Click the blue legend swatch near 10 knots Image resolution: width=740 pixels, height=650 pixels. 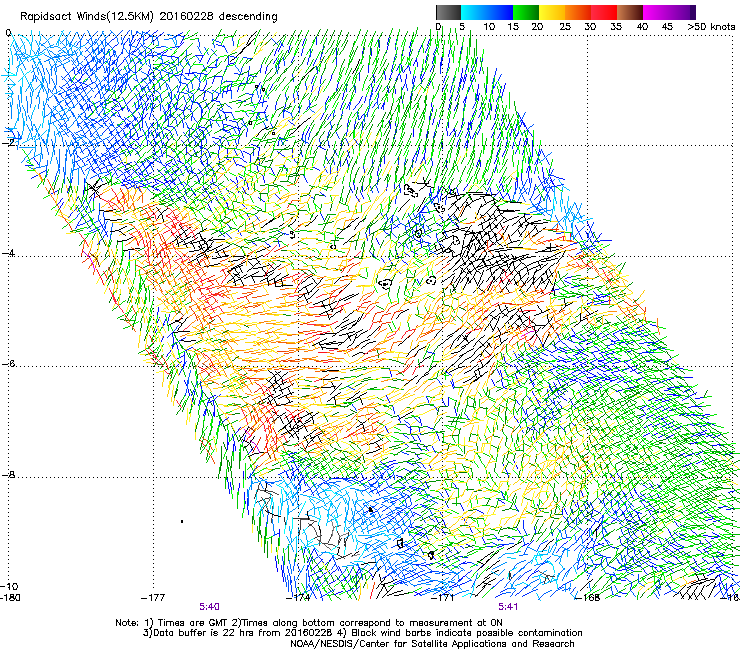click(x=500, y=12)
